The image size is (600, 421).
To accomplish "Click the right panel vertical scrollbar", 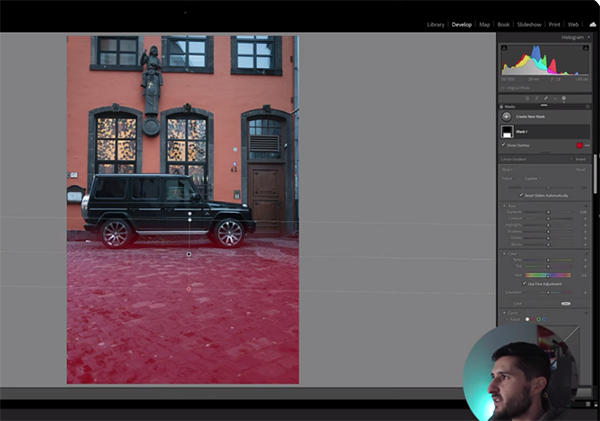I will [x=595, y=174].
